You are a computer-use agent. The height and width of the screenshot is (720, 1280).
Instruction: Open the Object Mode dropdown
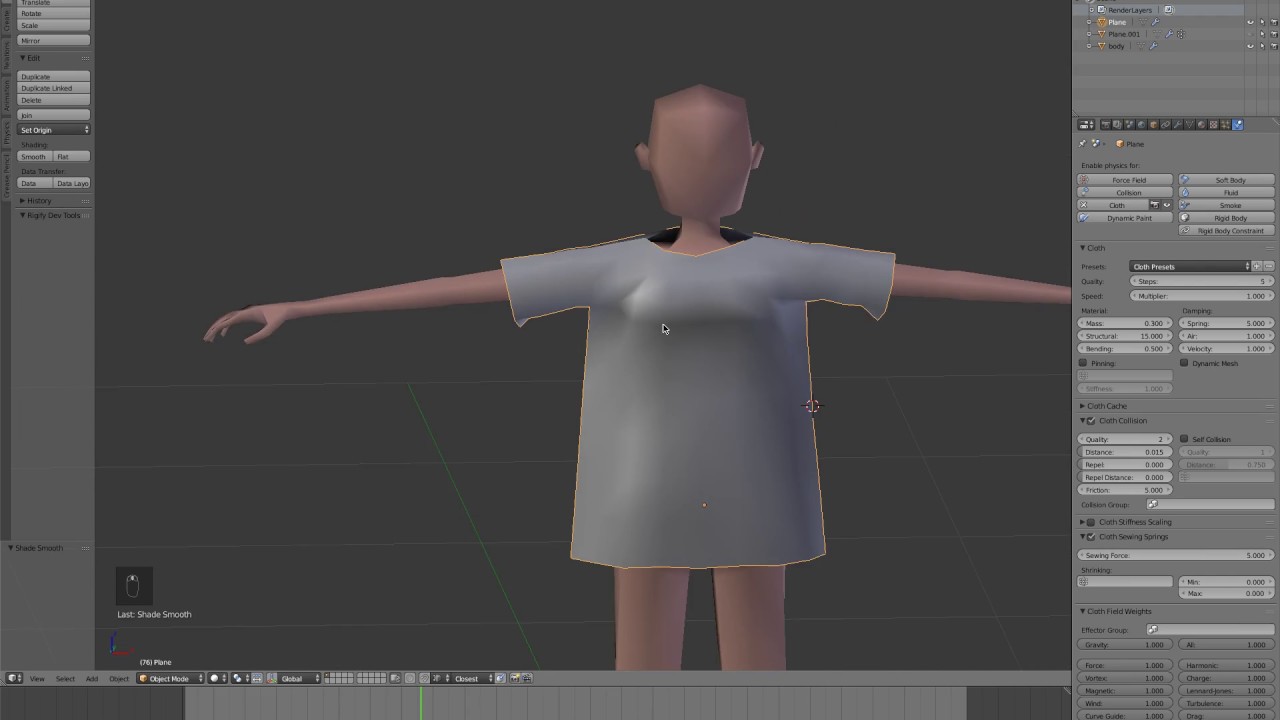(x=171, y=678)
